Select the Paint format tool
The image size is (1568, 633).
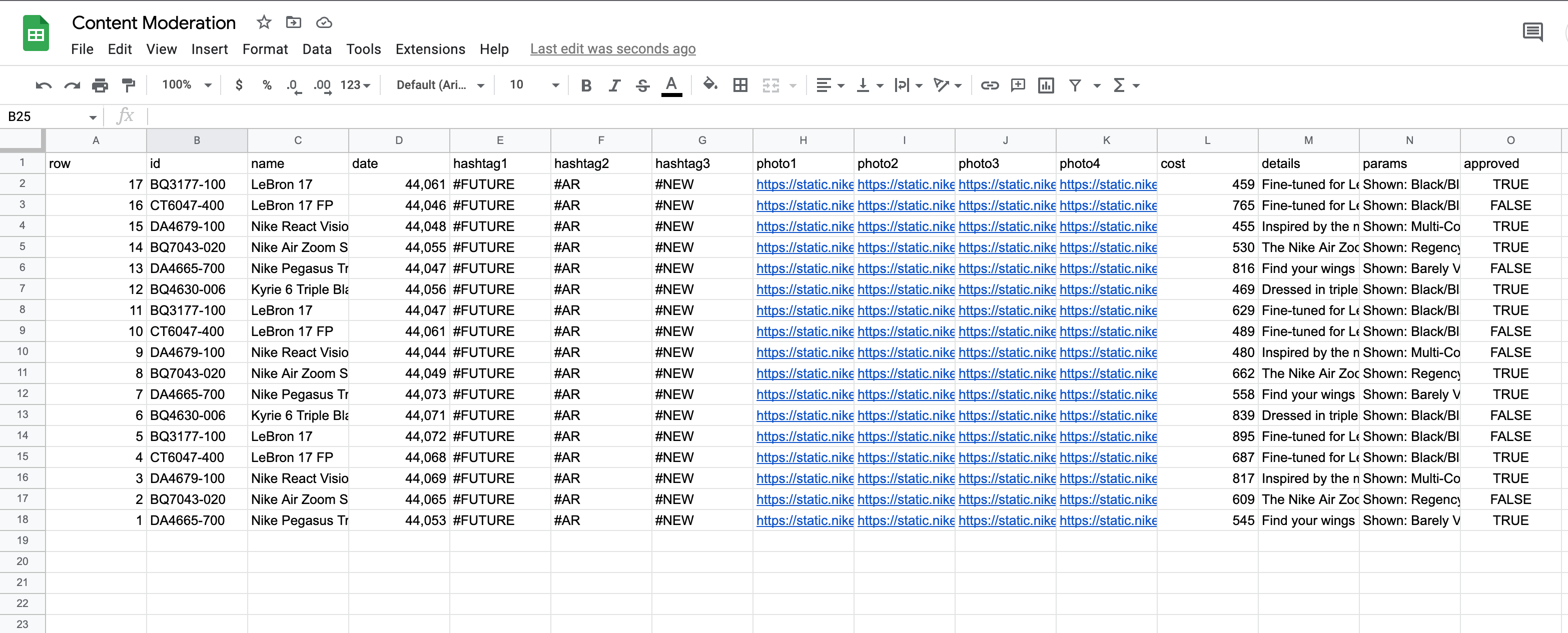tap(129, 85)
